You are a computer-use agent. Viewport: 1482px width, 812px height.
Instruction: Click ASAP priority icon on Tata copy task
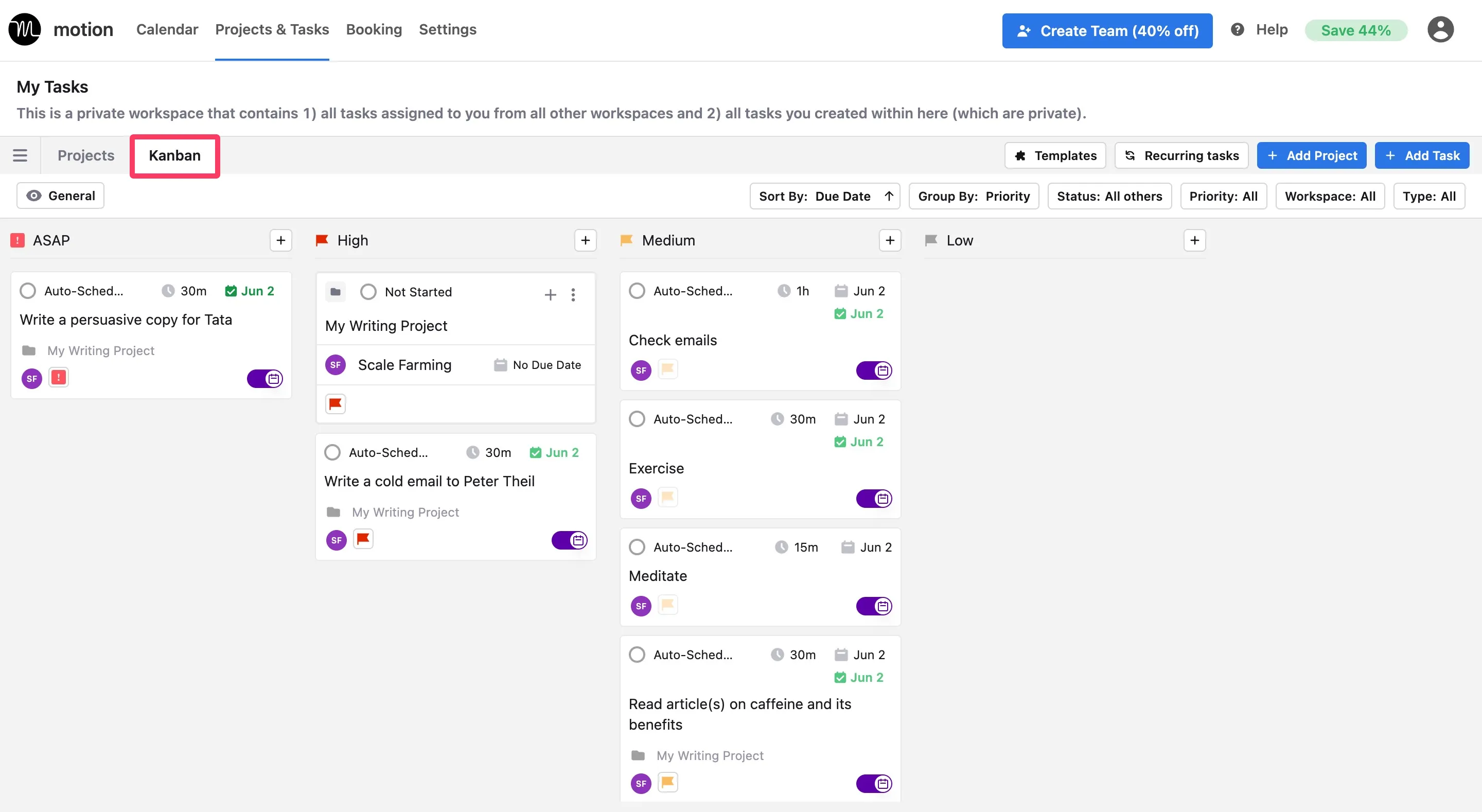(58, 378)
